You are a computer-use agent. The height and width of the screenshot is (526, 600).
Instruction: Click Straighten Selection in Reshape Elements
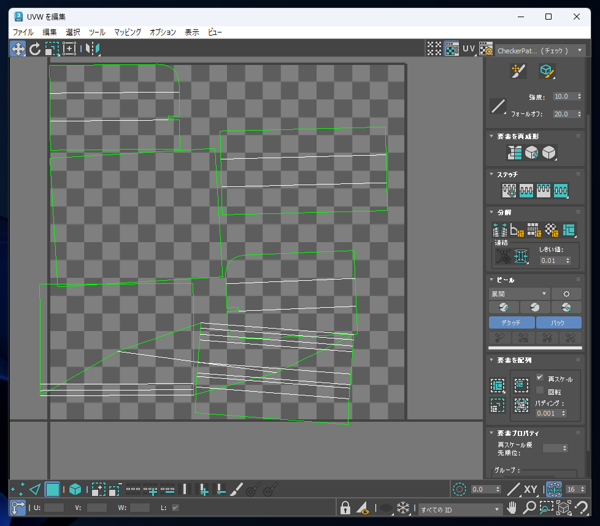[x=515, y=153]
